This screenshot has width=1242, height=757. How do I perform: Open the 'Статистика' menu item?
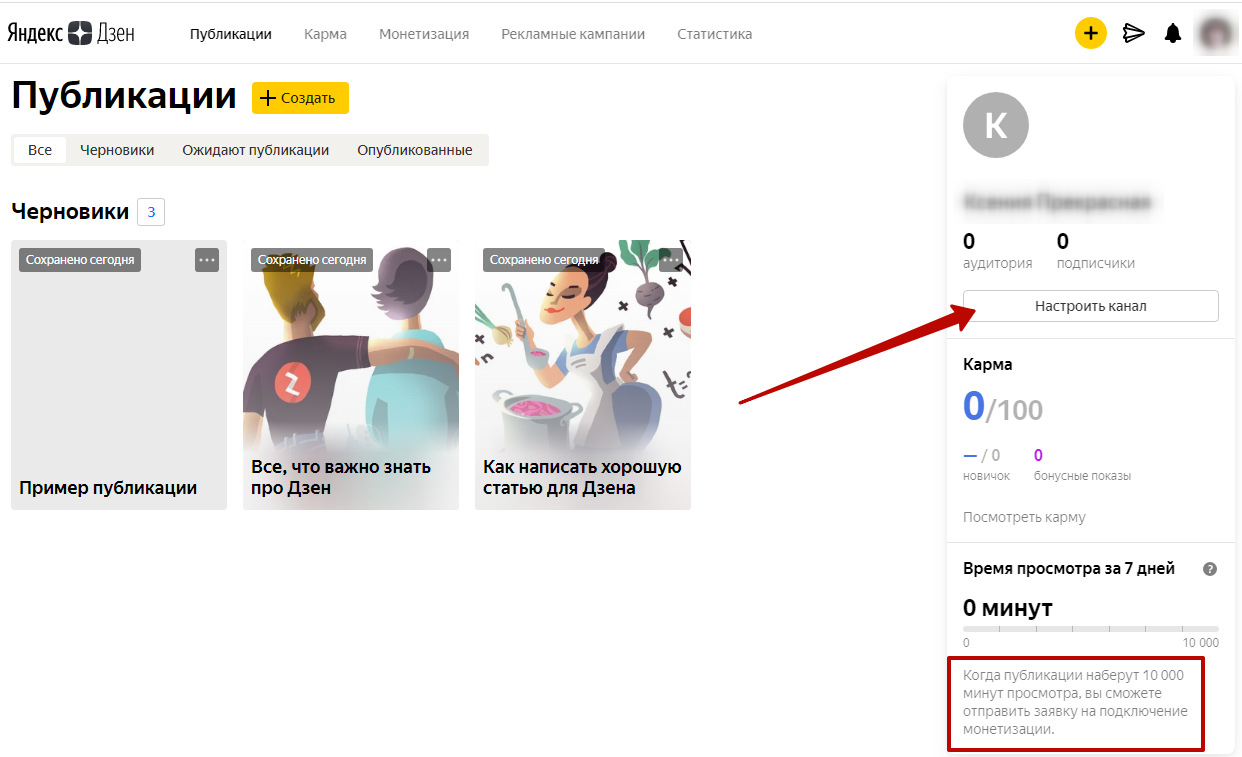[x=715, y=34]
